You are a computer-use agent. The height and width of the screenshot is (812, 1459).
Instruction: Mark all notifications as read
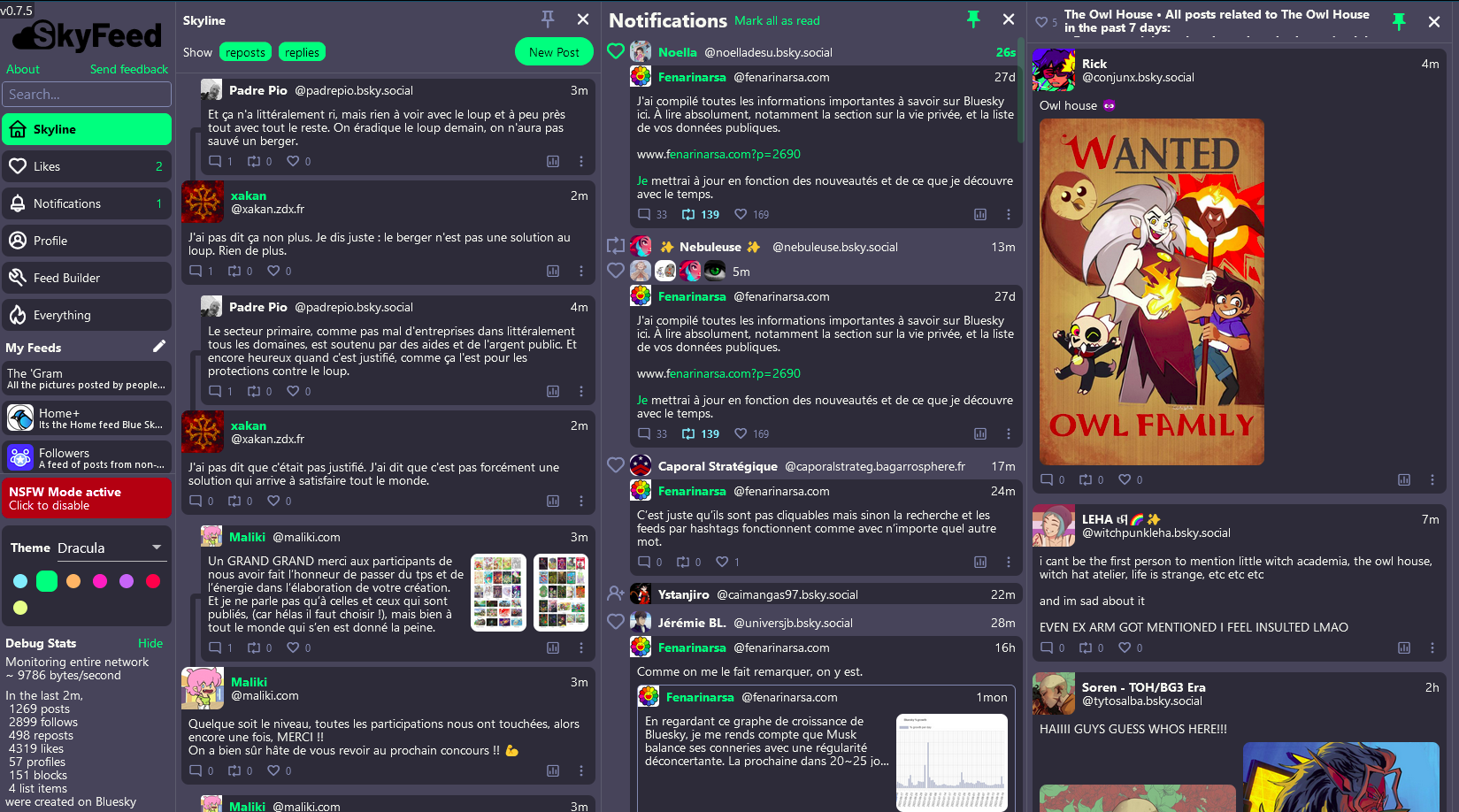[x=777, y=20]
